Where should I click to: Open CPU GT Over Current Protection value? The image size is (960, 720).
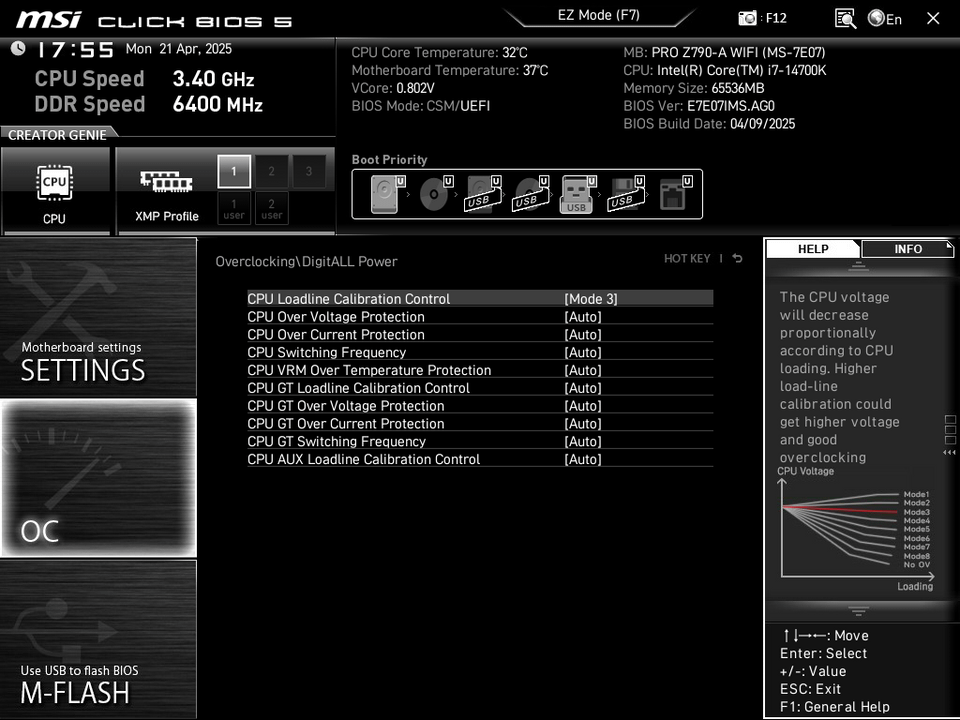point(583,423)
